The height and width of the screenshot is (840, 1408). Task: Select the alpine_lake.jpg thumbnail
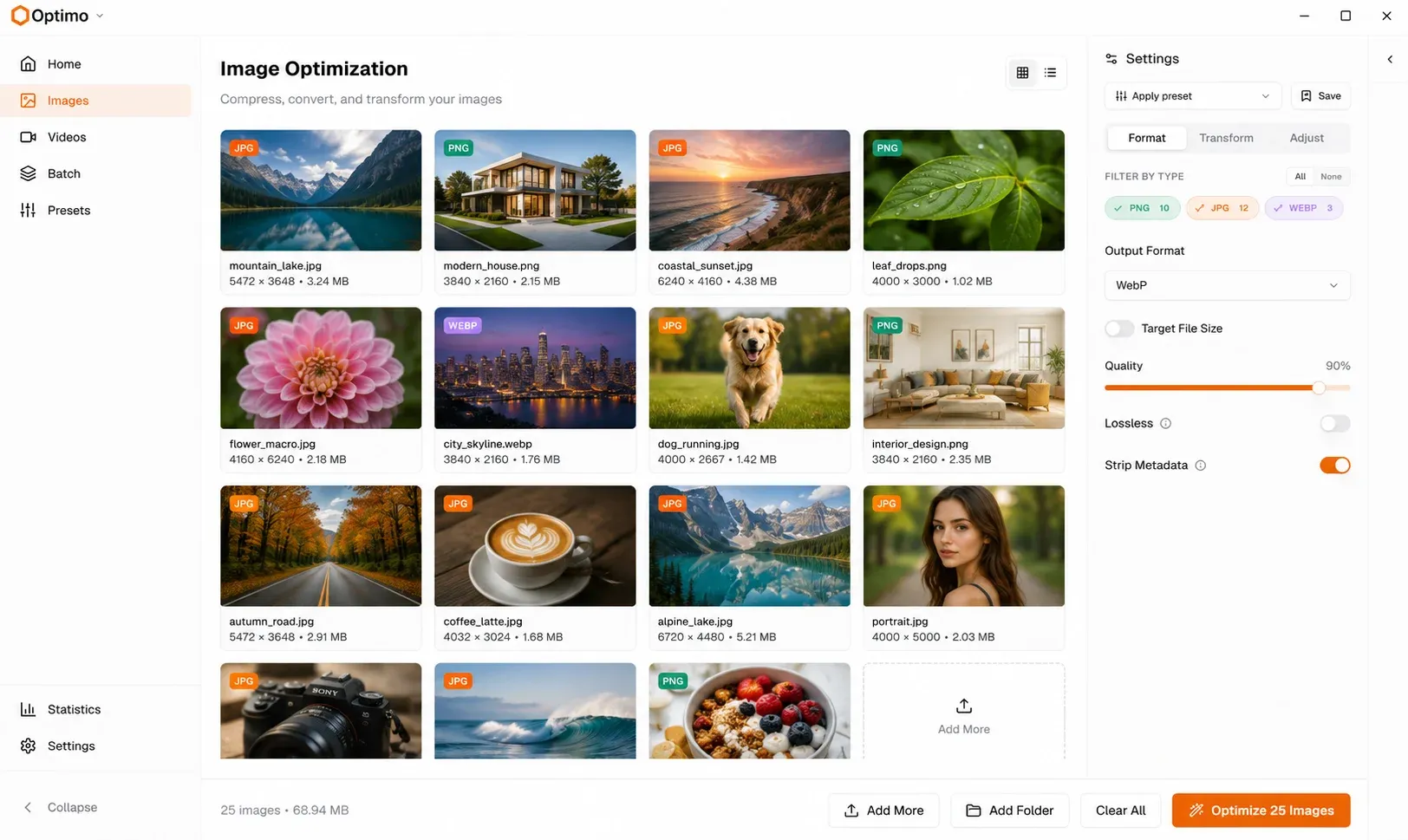tap(749, 546)
